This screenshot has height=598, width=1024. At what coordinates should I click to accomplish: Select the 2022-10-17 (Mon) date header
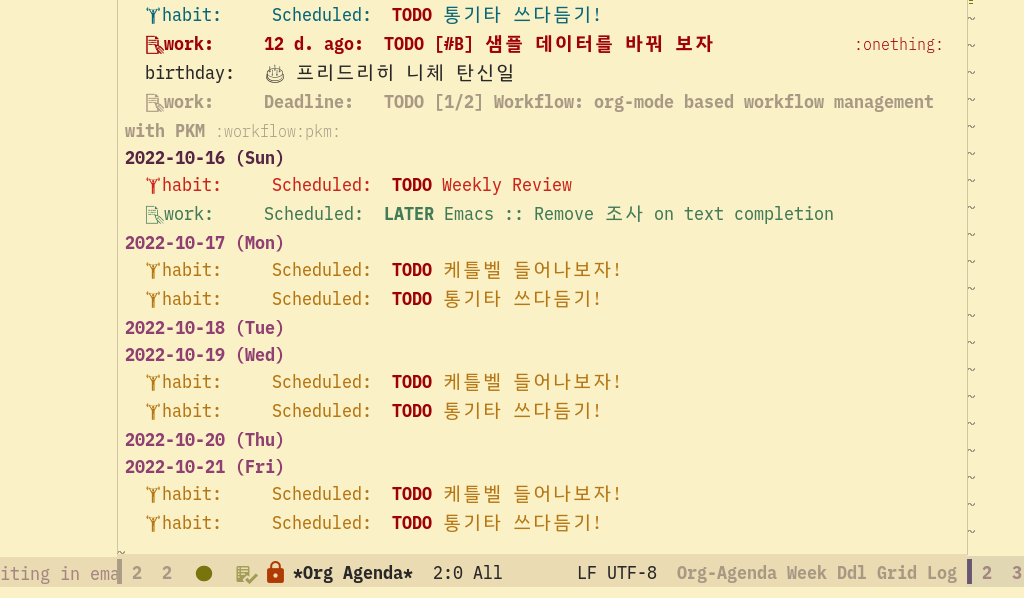204,243
